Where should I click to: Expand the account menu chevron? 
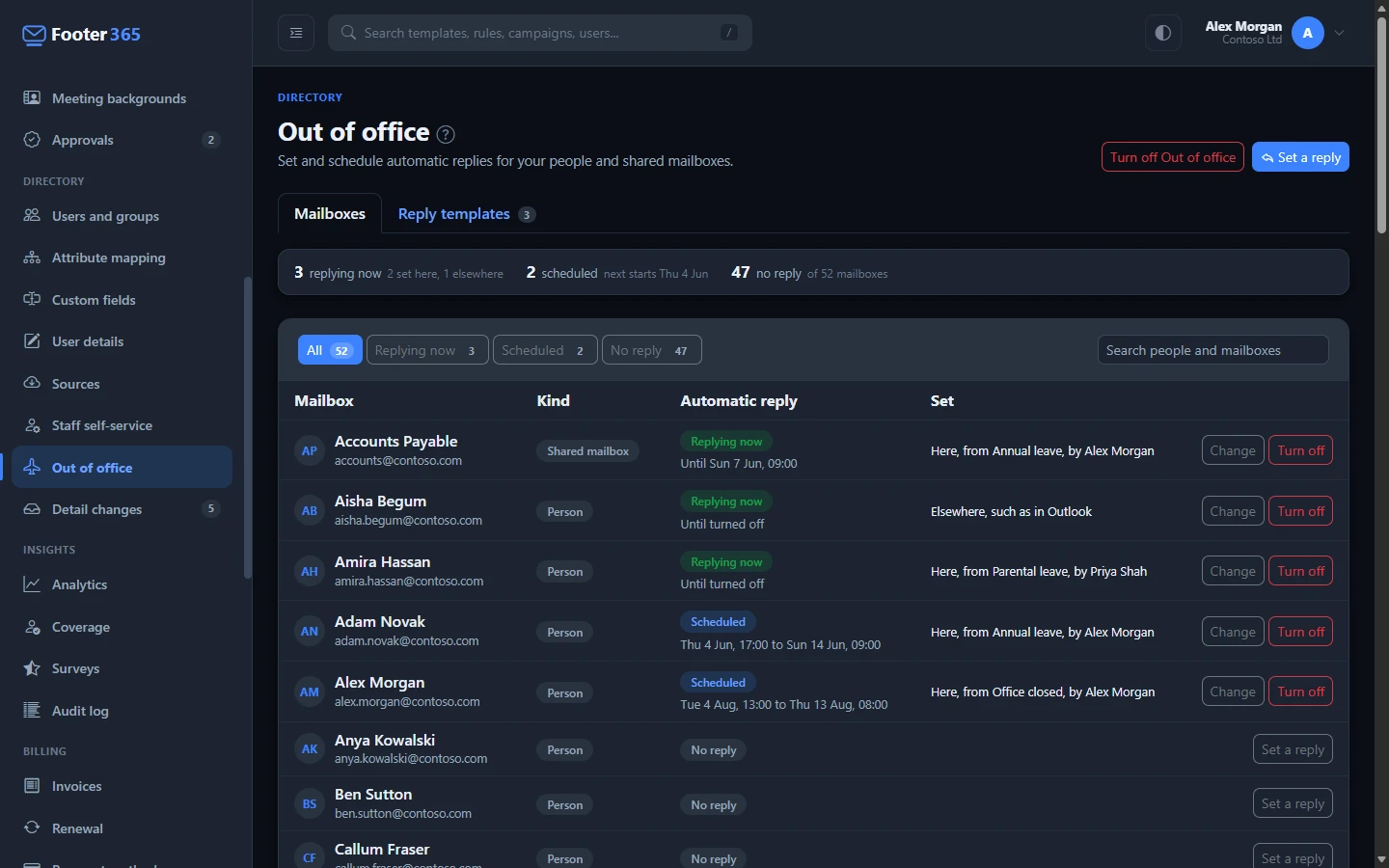click(x=1340, y=33)
